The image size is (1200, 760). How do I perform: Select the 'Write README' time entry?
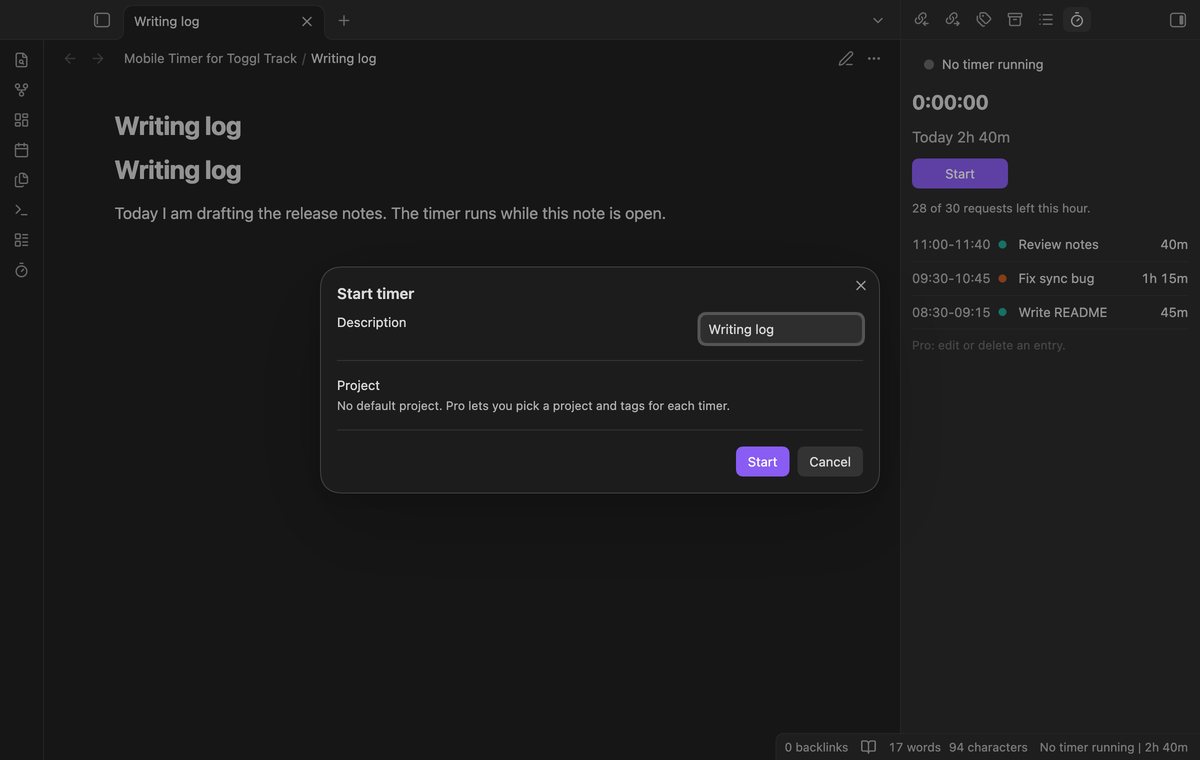pos(1050,312)
